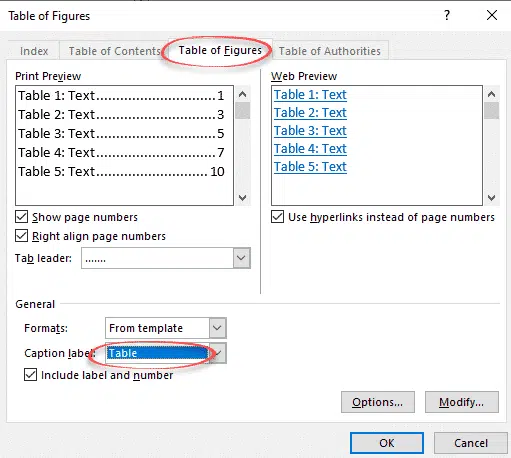Click the Help question mark icon
Viewport: 511px width, 458px height.
[x=447, y=15]
